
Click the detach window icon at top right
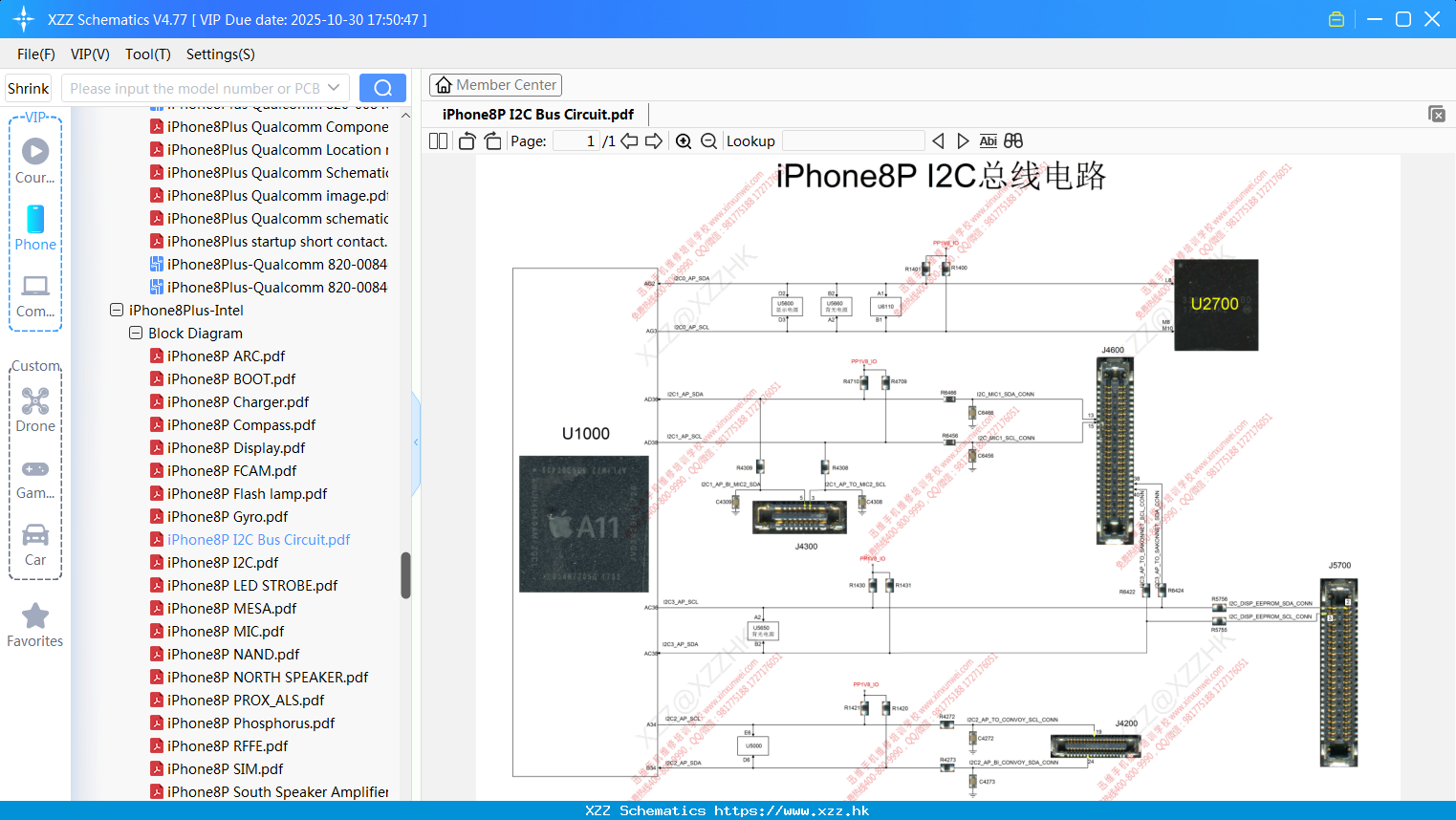[1437, 114]
